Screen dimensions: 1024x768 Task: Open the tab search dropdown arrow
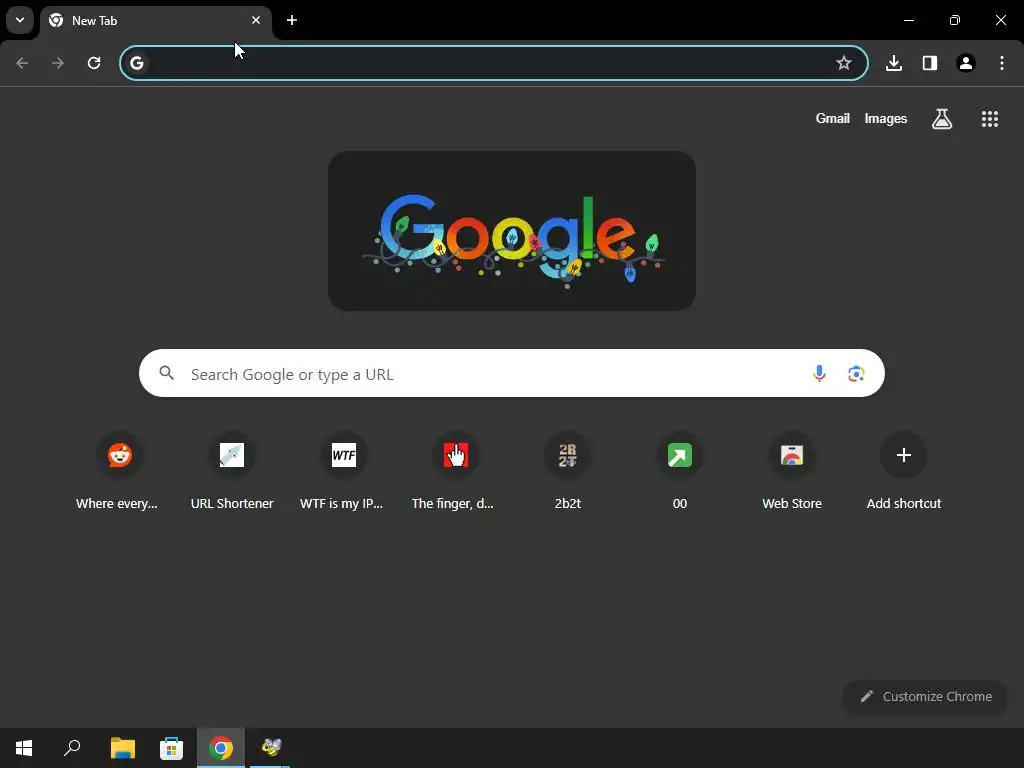click(20, 20)
